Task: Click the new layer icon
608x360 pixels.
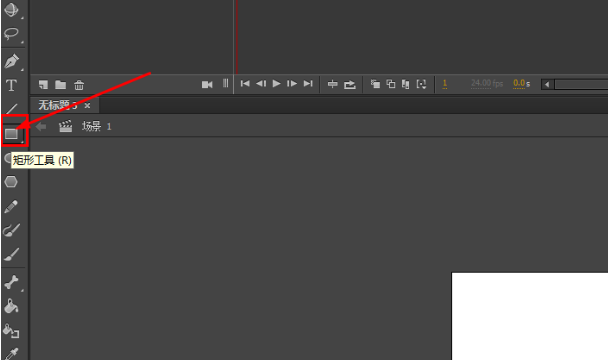Action: tap(43, 85)
